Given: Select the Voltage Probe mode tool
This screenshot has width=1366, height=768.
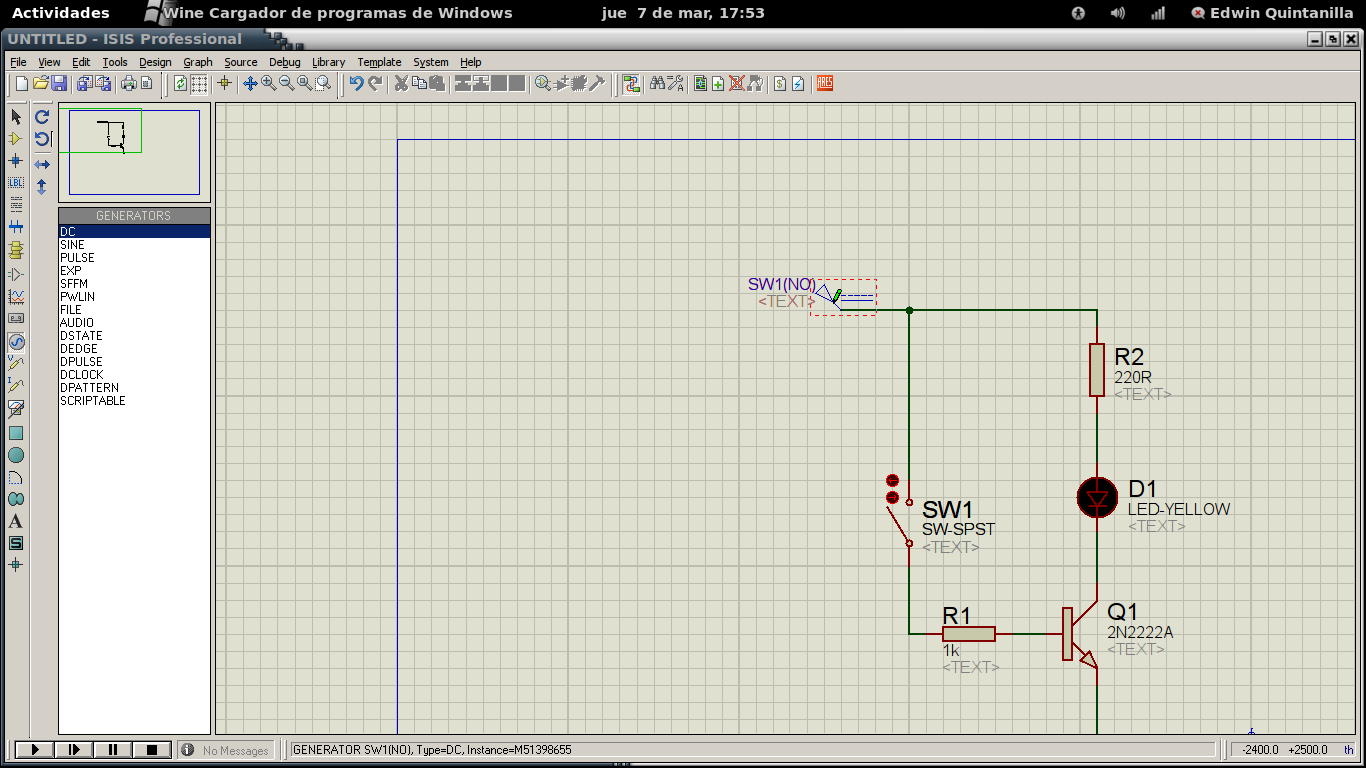Looking at the screenshot, I should (x=14, y=362).
